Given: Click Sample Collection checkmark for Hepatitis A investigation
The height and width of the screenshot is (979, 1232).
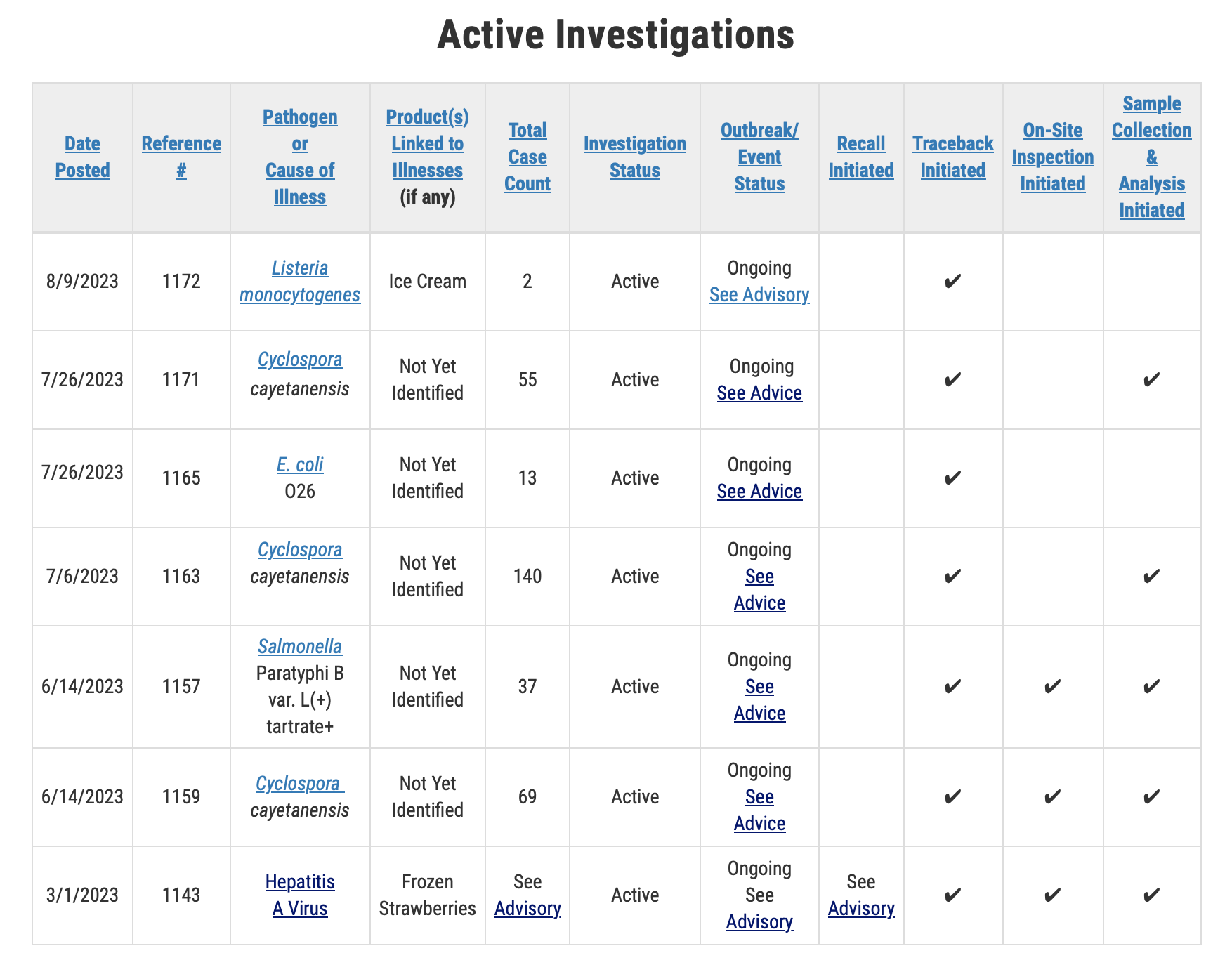Looking at the screenshot, I should pos(1152,895).
